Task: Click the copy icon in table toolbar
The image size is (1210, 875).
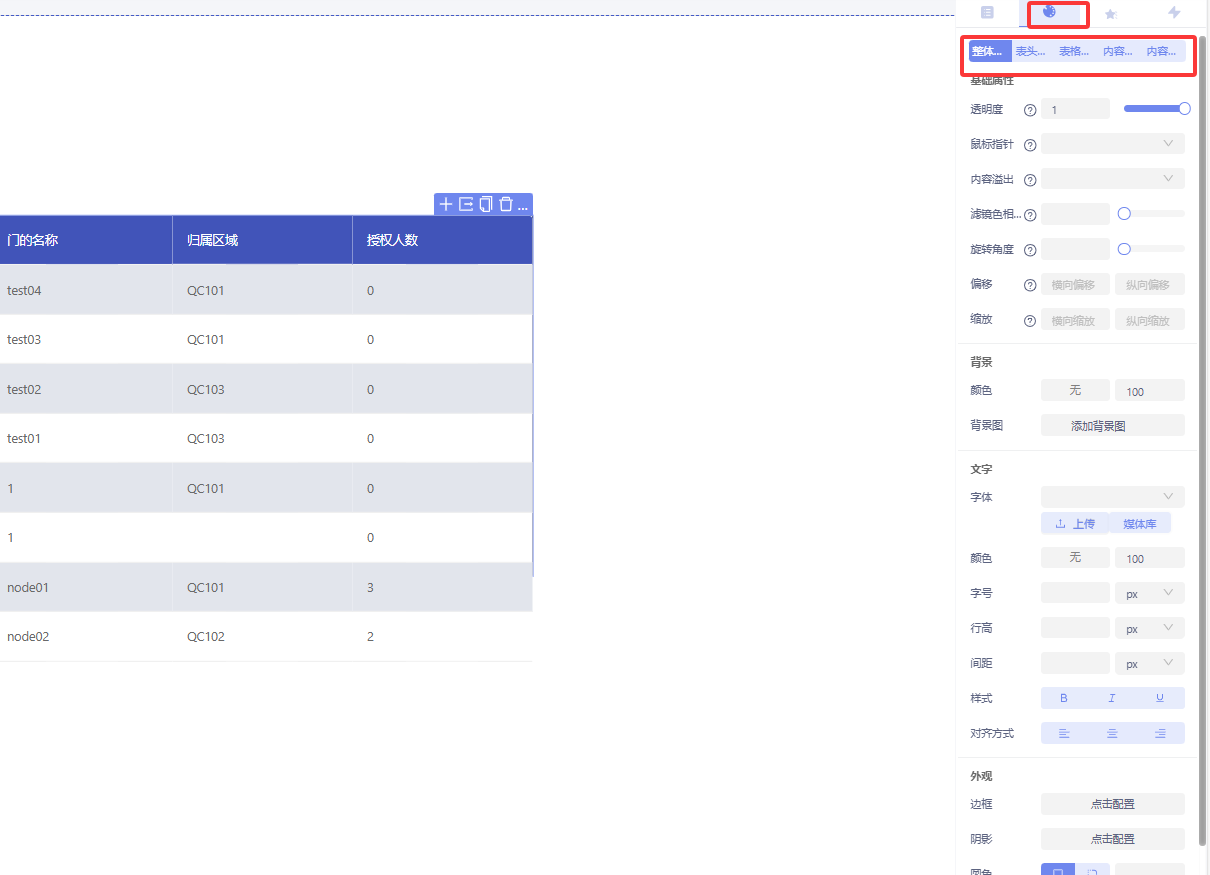Action: (486, 204)
